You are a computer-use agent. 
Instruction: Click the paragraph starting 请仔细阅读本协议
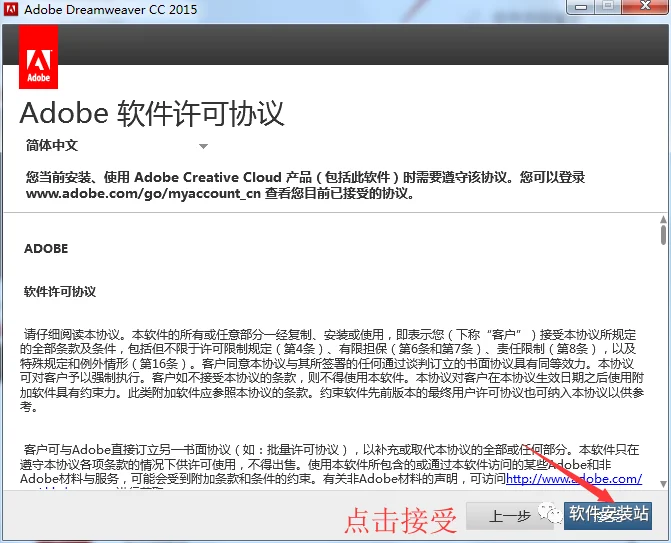(332, 371)
